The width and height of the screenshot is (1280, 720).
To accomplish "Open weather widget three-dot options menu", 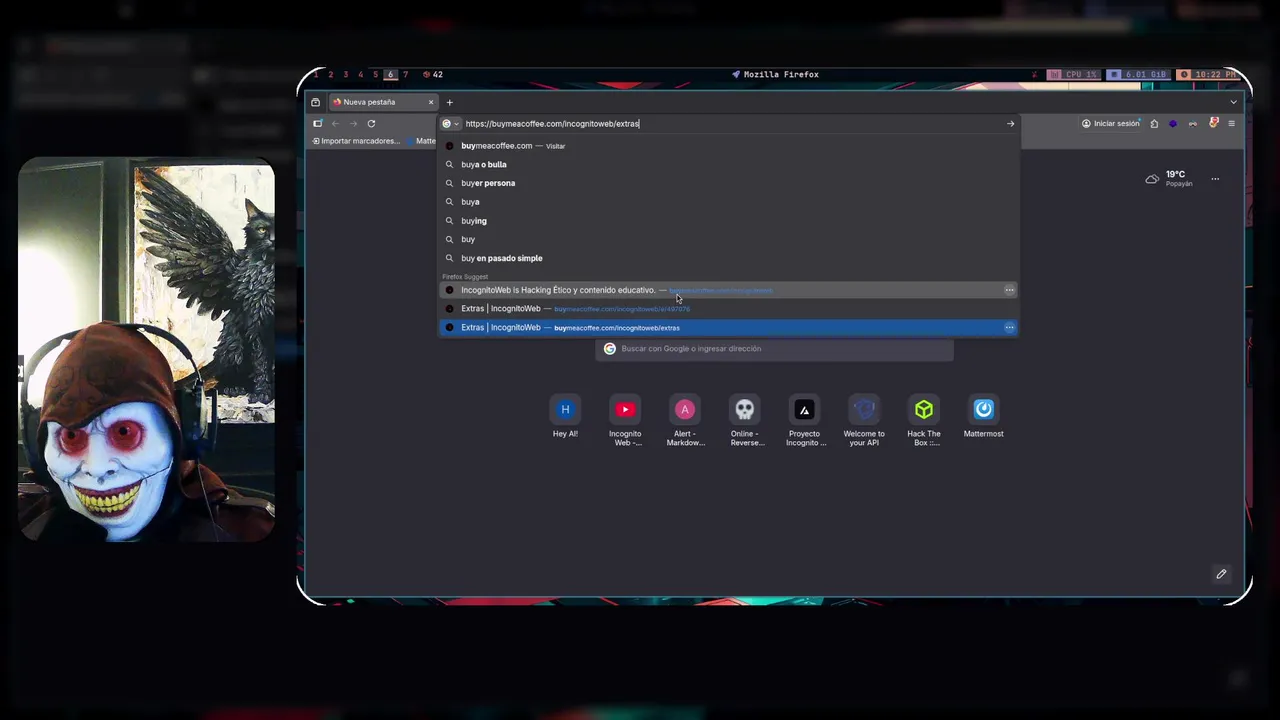I will (x=1215, y=179).
